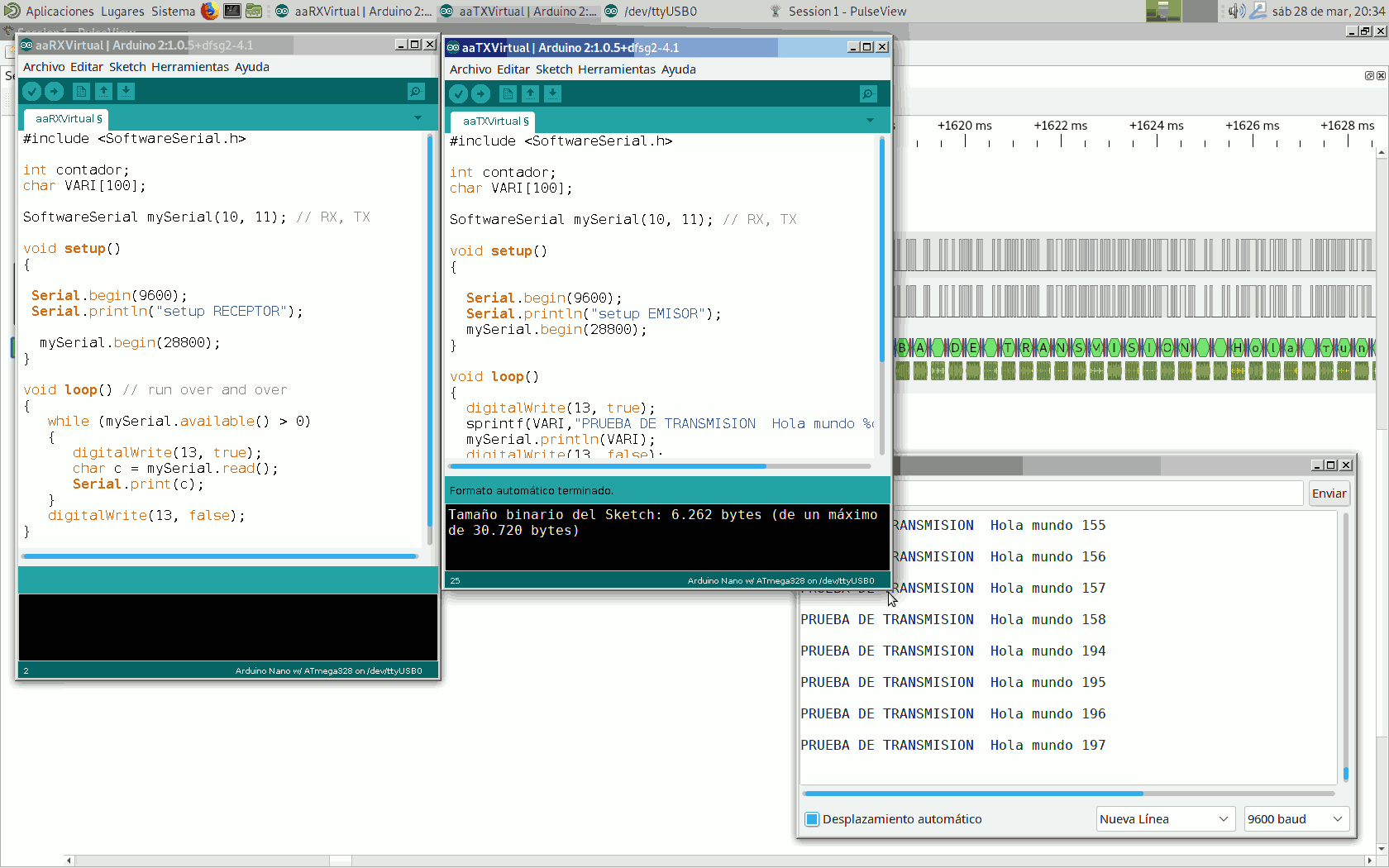Open Sketch menu in aaTXVirtual window
Image resolution: width=1389 pixels, height=868 pixels.
pyautogui.click(x=554, y=69)
